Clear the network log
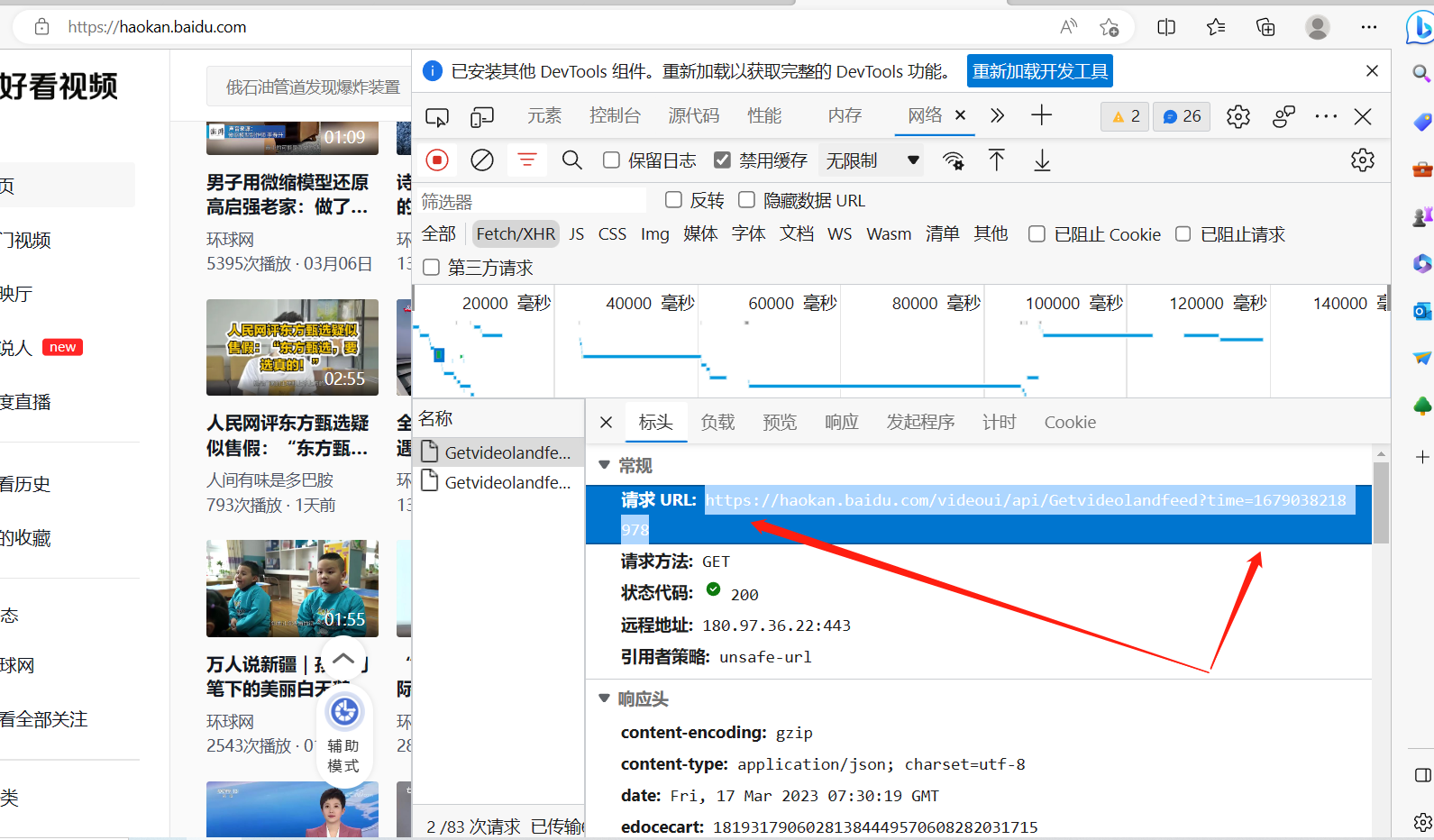 tap(482, 160)
